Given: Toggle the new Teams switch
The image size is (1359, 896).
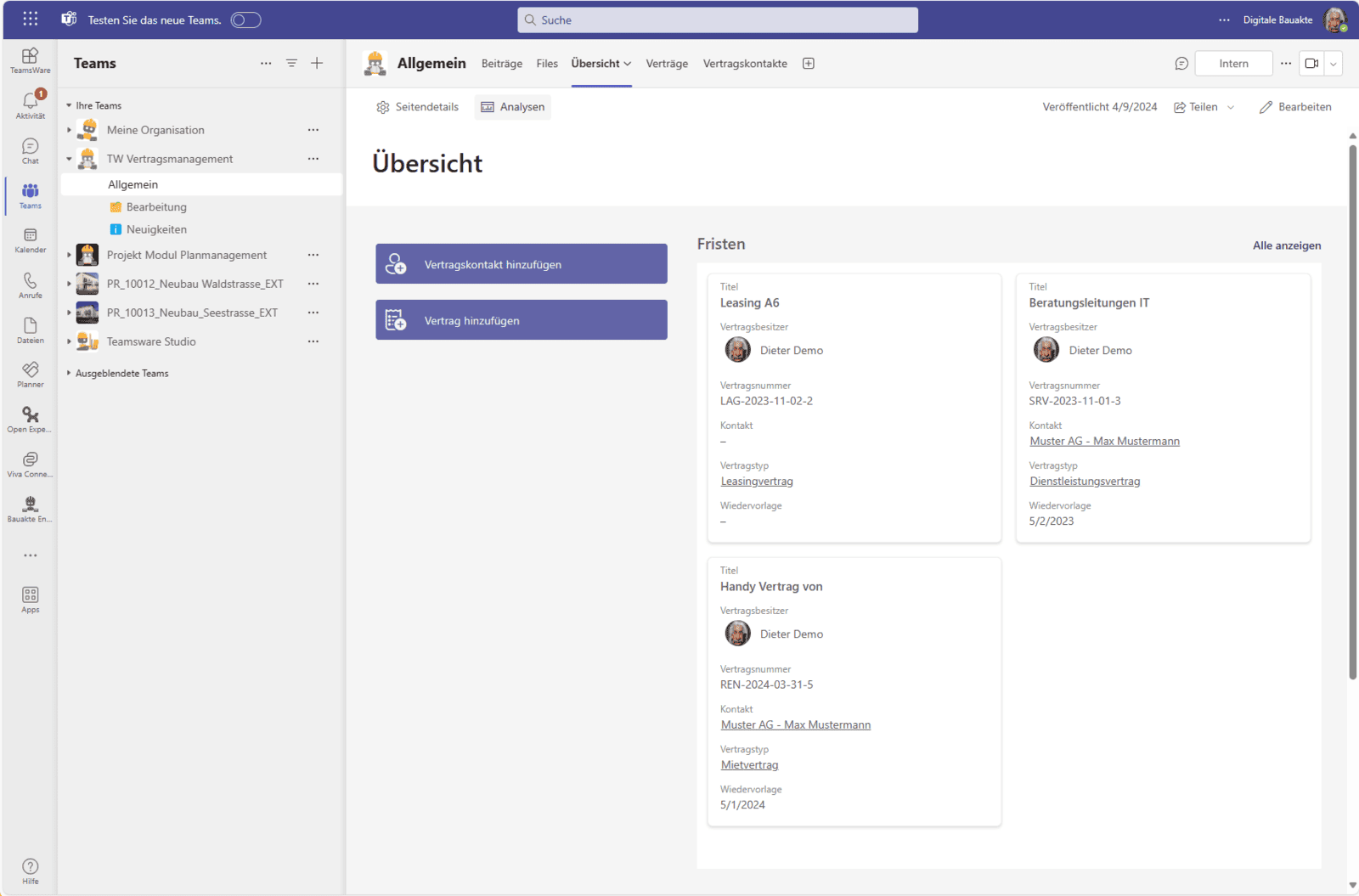Looking at the screenshot, I should (245, 20).
